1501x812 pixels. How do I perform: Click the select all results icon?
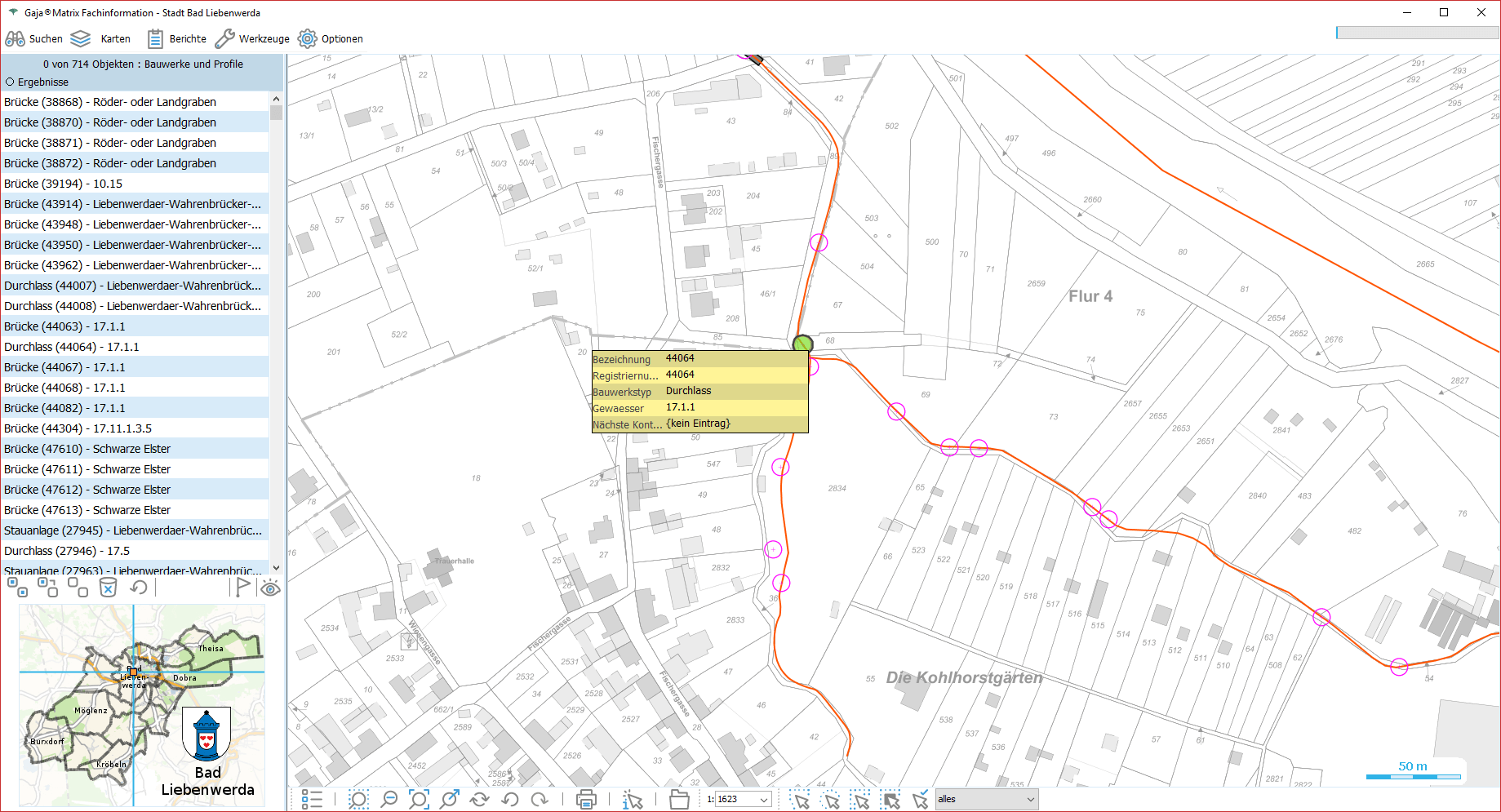17,588
